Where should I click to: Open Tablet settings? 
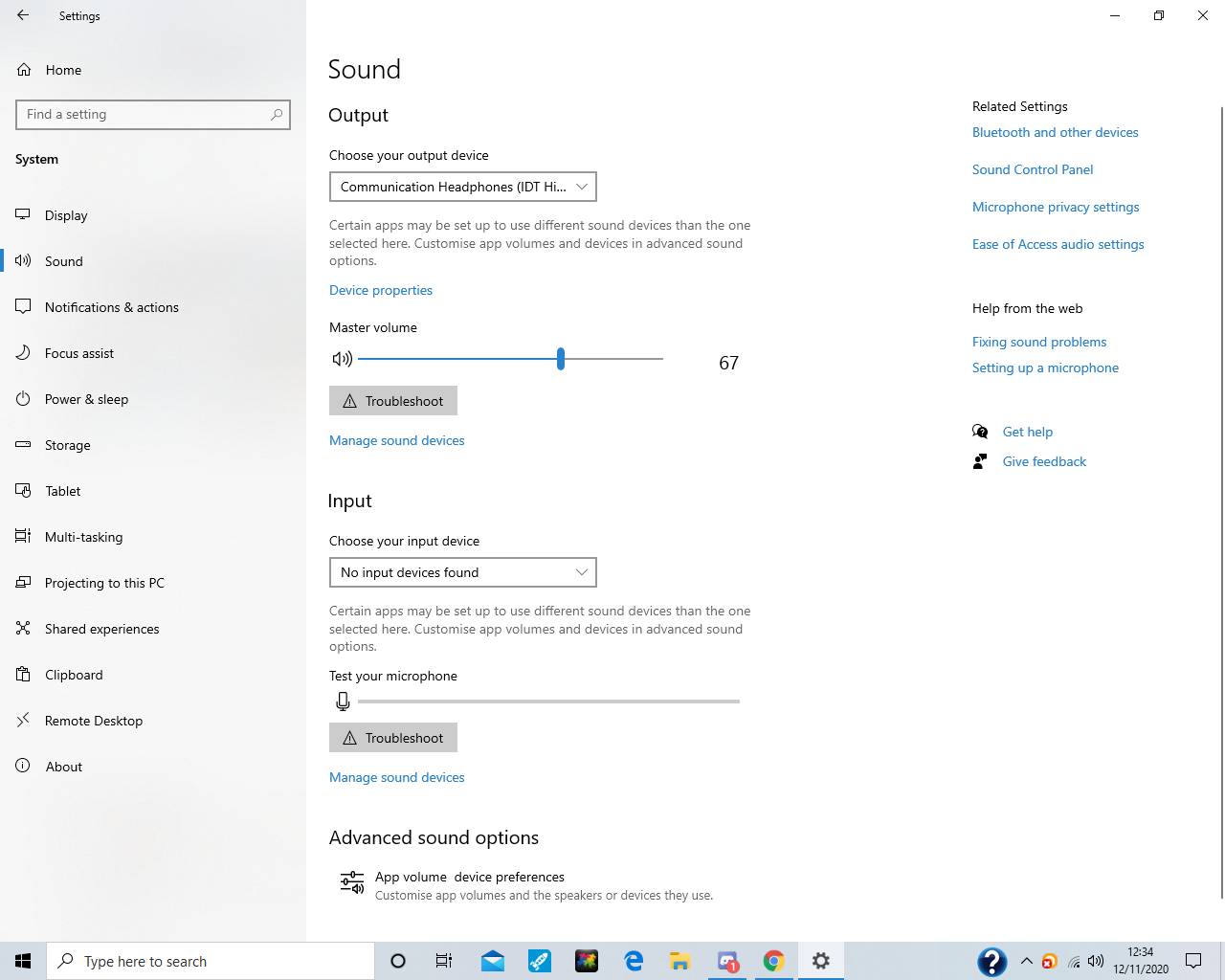click(153, 491)
